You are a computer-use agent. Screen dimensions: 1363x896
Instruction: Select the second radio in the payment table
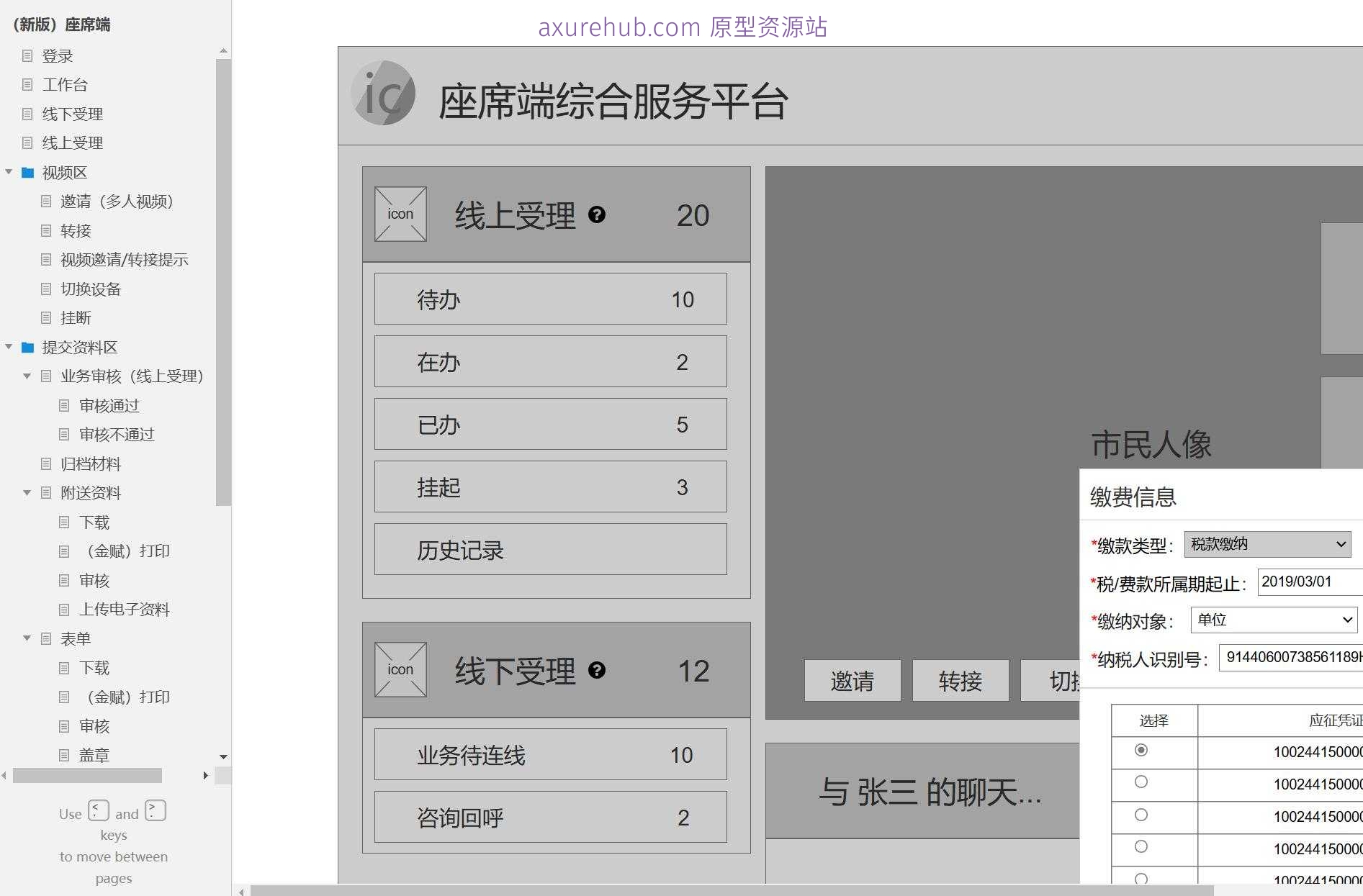coord(1141,784)
